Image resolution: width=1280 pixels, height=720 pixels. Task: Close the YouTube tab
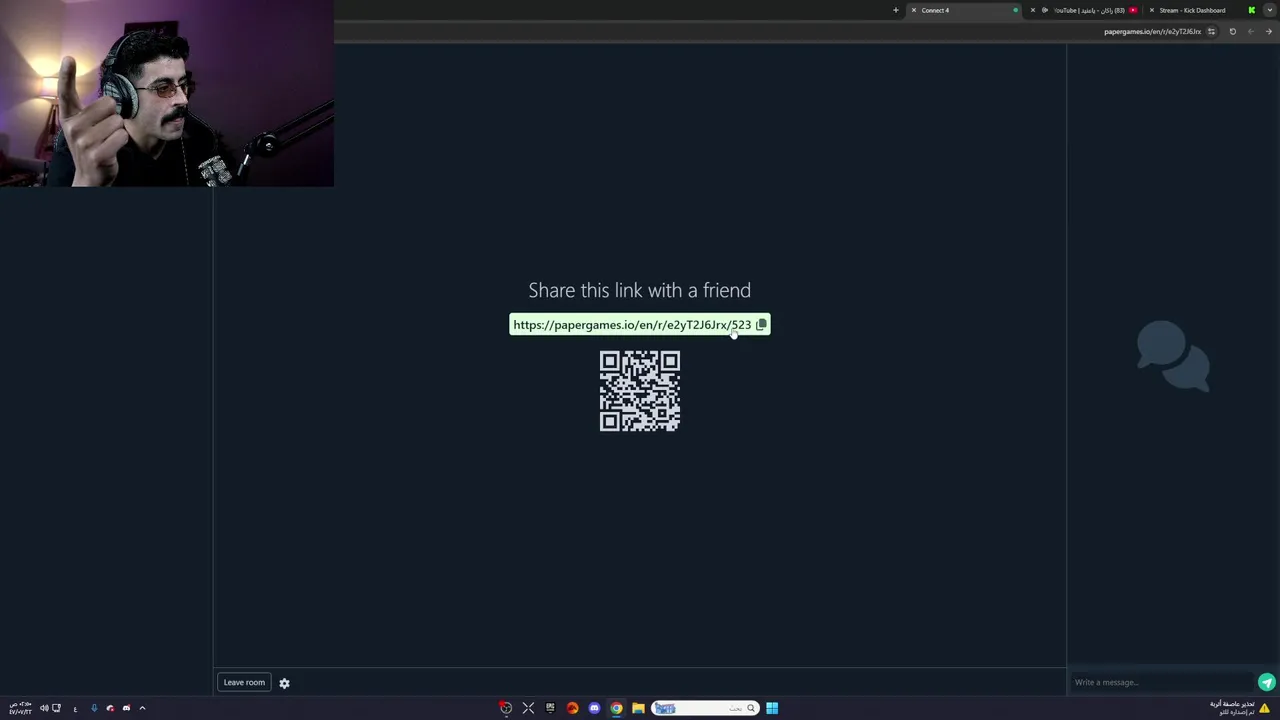pos(1033,10)
